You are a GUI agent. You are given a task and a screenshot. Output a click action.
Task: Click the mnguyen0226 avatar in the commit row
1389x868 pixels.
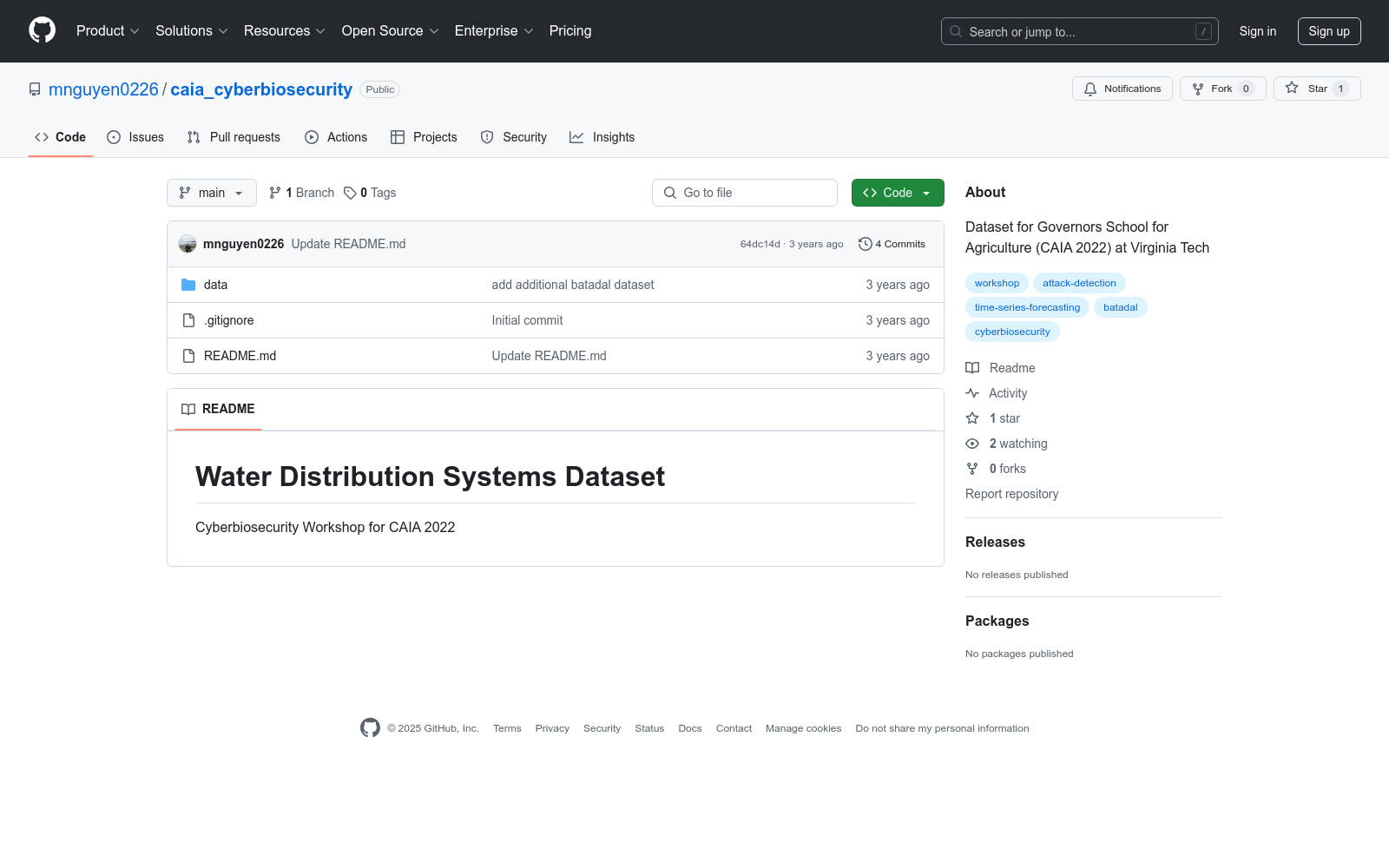click(188, 244)
